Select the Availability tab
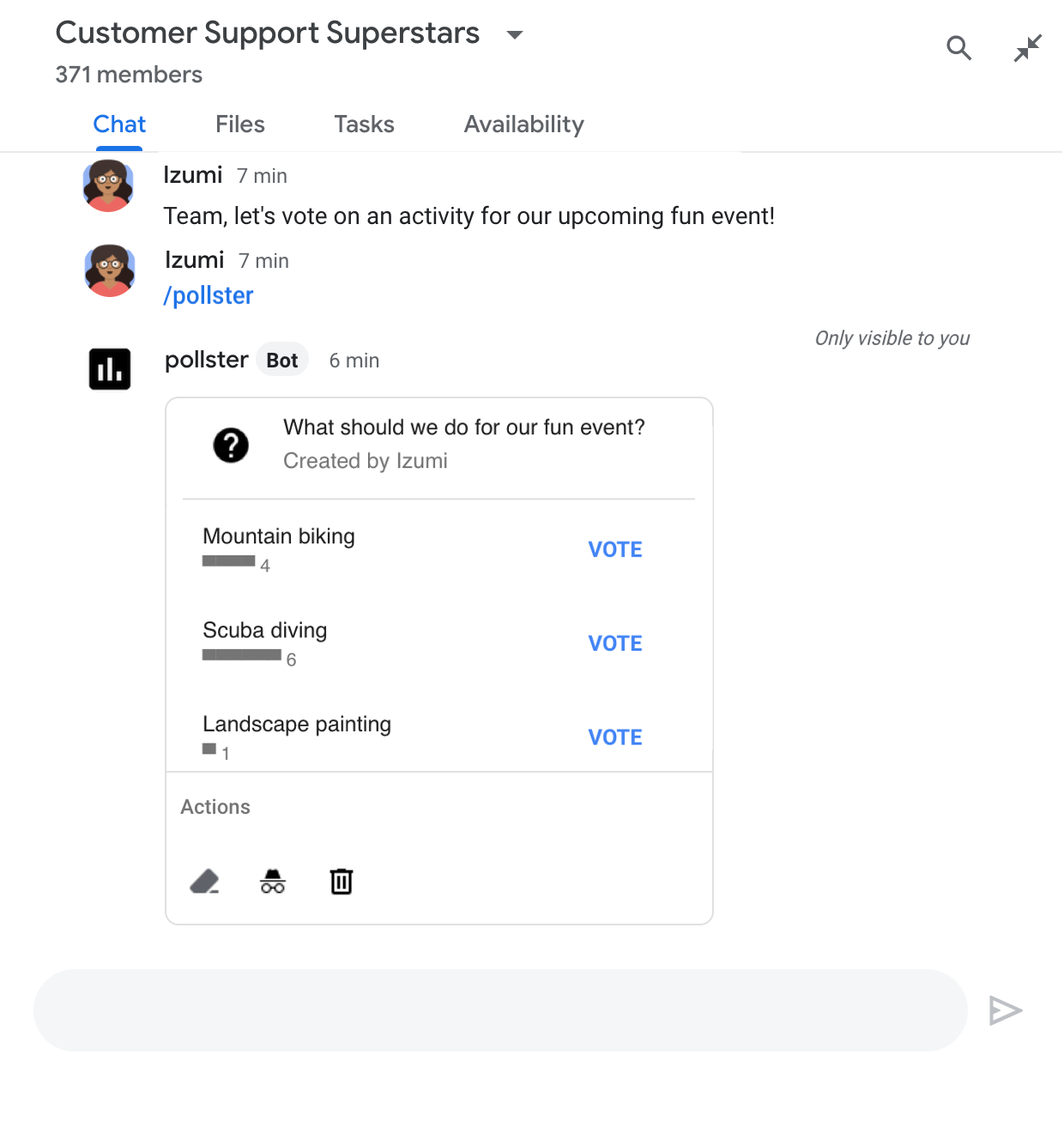 (523, 124)
